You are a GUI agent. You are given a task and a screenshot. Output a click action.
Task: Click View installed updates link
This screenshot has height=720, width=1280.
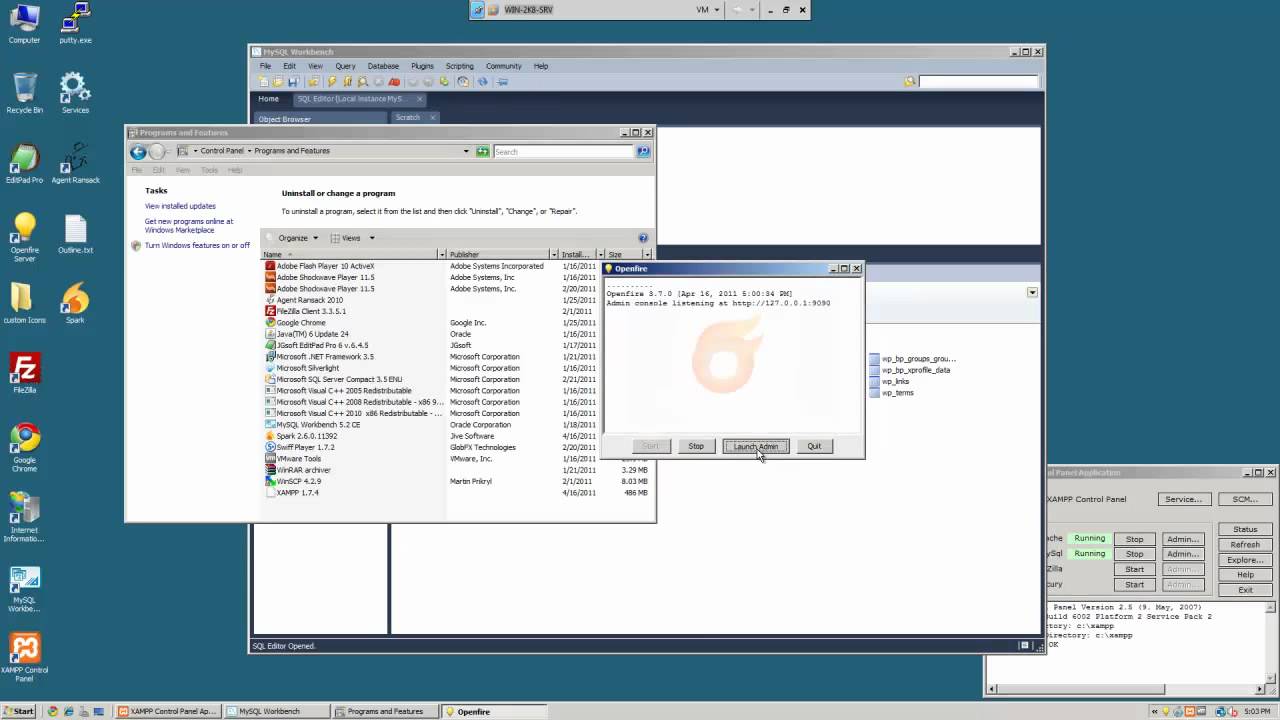click(180, 206)
